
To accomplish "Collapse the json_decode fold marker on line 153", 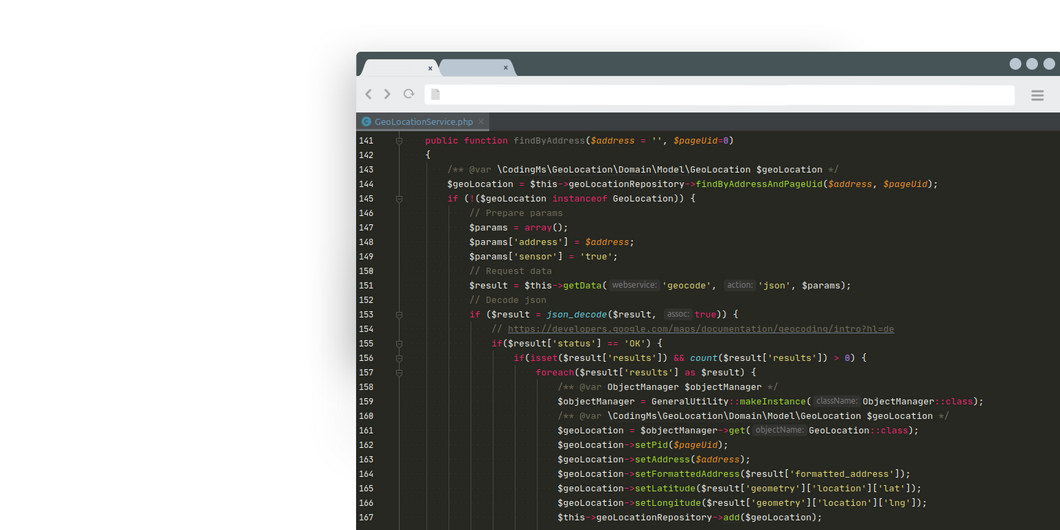I will tap(399, 314).
